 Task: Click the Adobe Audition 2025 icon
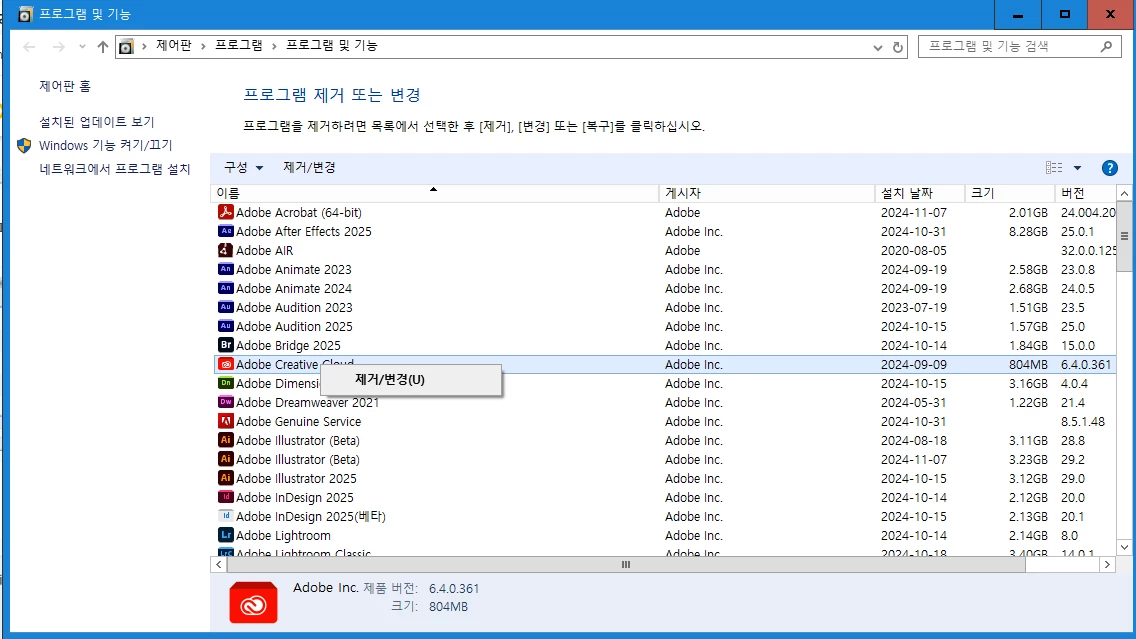coord(225,326)
